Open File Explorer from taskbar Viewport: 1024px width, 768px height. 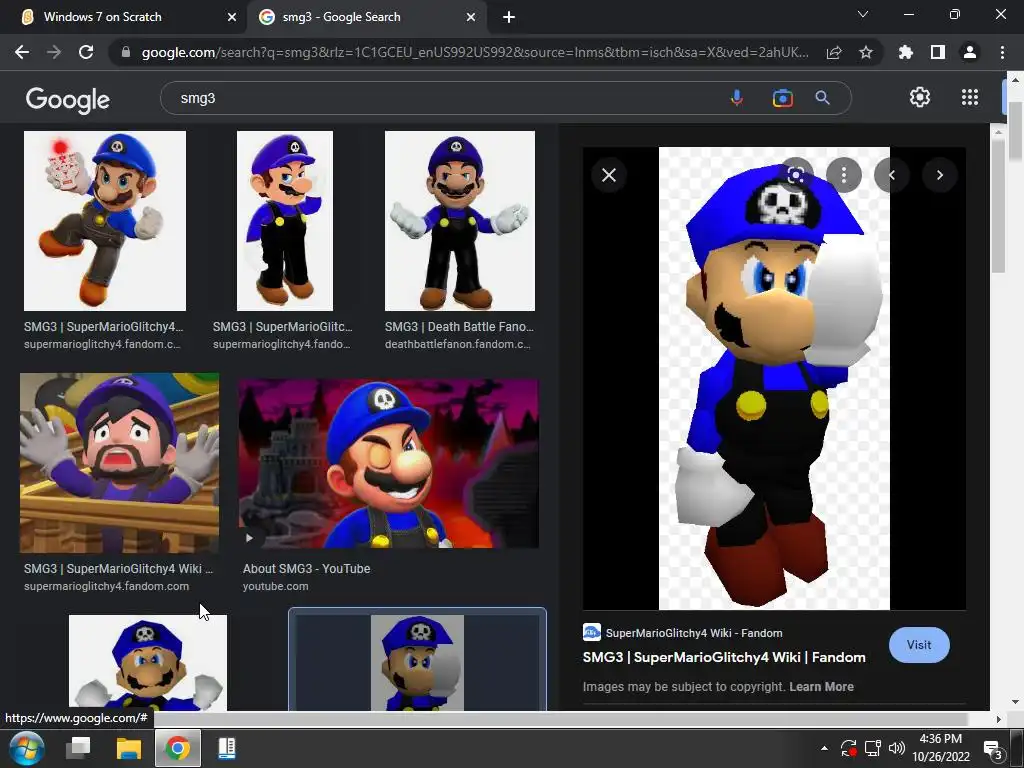click(x=129, y=748)
